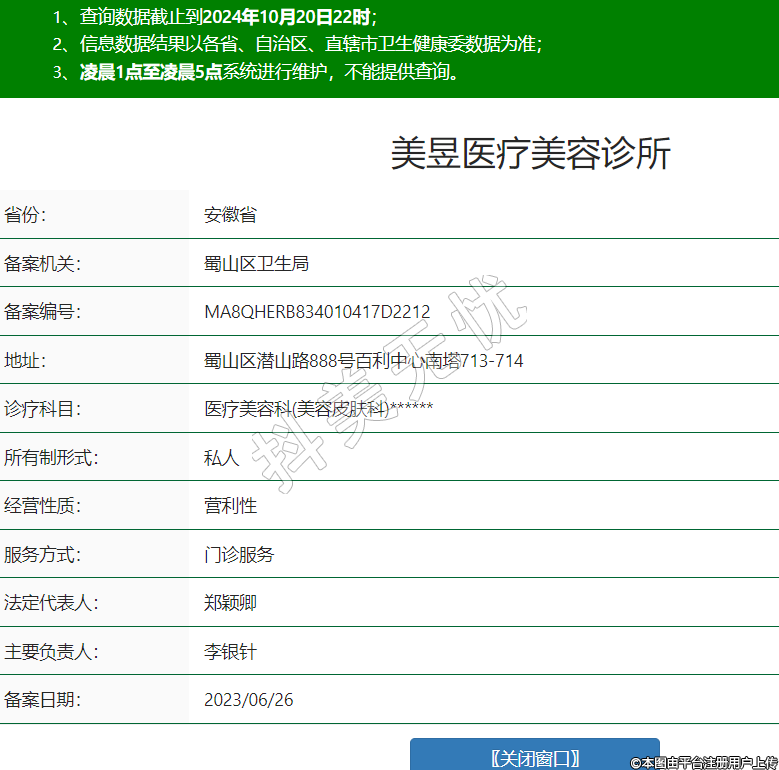Click the 省份 row label
Screen dimensions: 779x770
coord(25,215)
